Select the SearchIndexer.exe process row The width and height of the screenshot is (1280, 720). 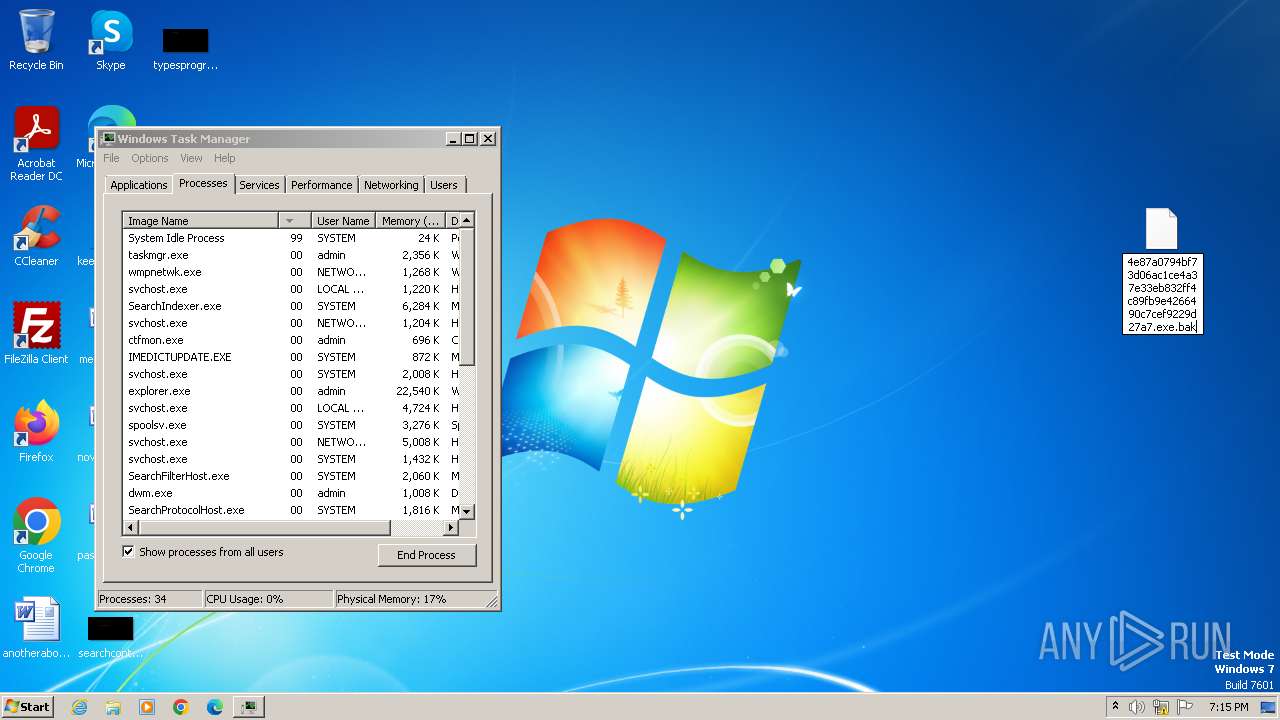click(x=291, y=306)
